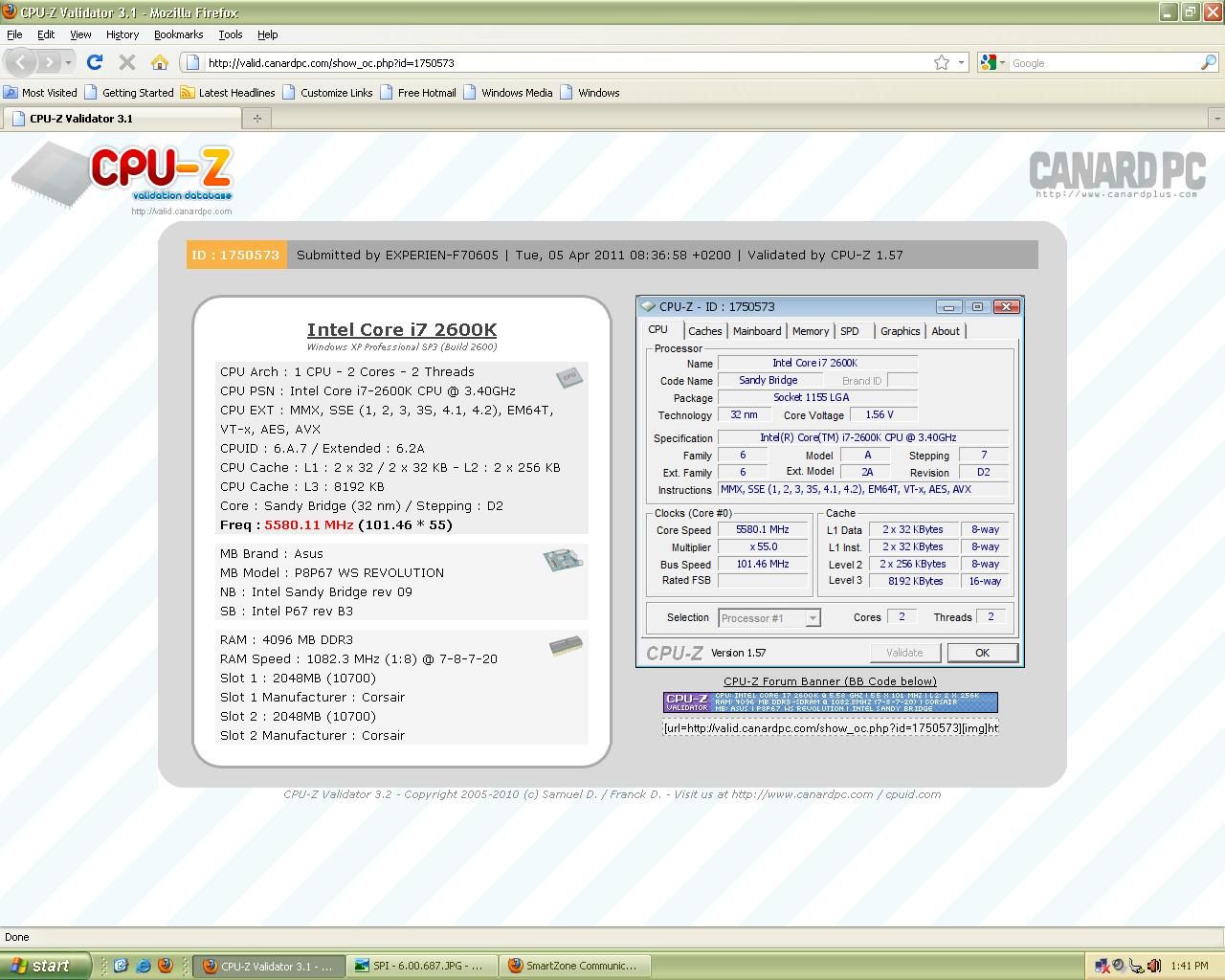This screenshot has width=1225, height=980.
Task: Open a new tab with the plus button
Action: coord(256,119)
